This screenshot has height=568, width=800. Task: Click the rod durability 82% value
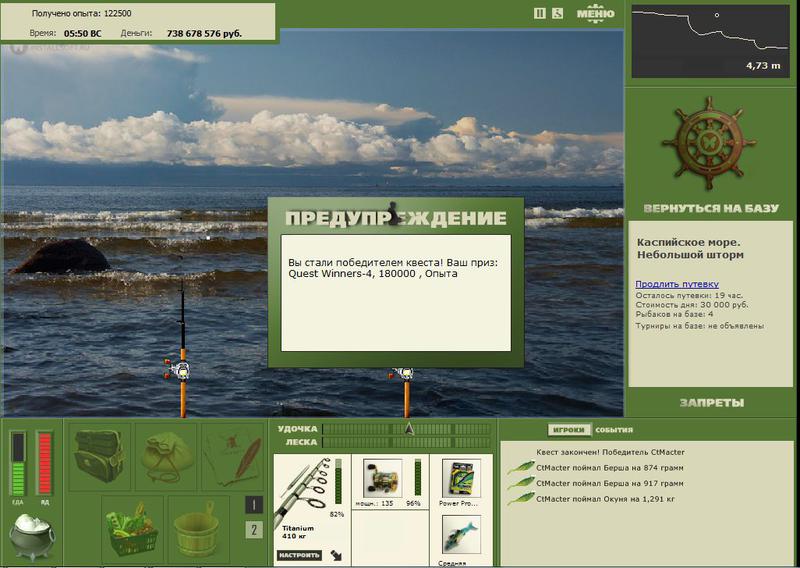click(x=337, y=514)
